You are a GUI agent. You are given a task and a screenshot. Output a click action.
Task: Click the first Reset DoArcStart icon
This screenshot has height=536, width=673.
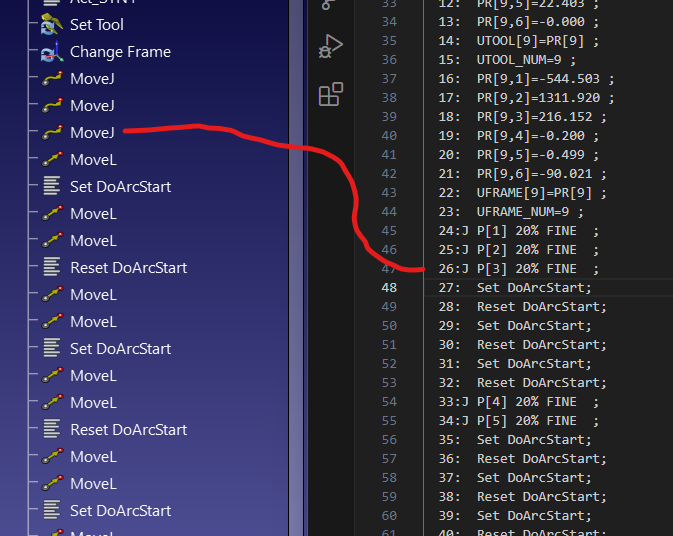[x=52, y=268]
